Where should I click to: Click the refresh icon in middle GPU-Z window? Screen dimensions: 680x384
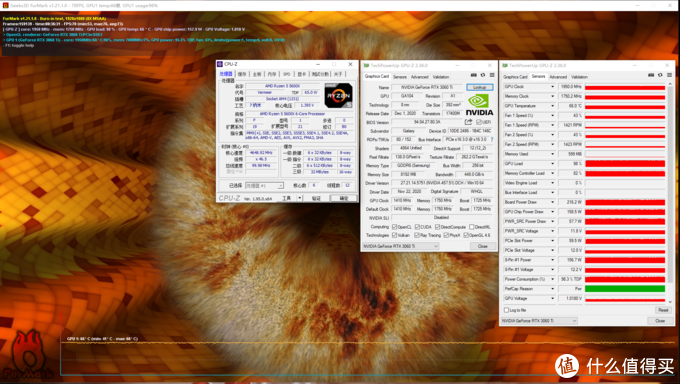483,75
